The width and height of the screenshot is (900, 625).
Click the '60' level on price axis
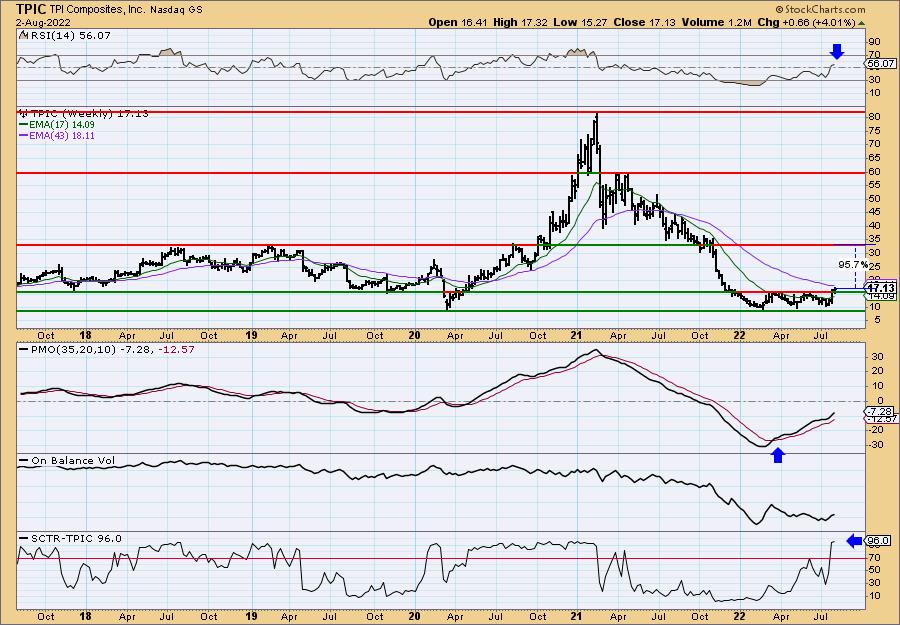pos(875,172)
